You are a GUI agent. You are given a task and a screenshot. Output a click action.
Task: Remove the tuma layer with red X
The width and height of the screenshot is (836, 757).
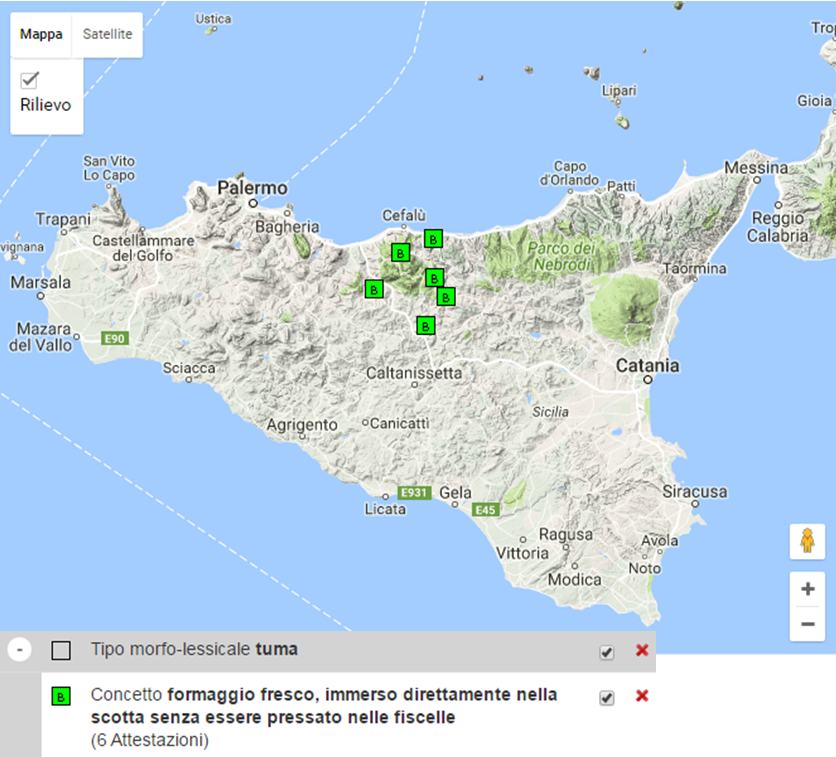coord(642,651)
